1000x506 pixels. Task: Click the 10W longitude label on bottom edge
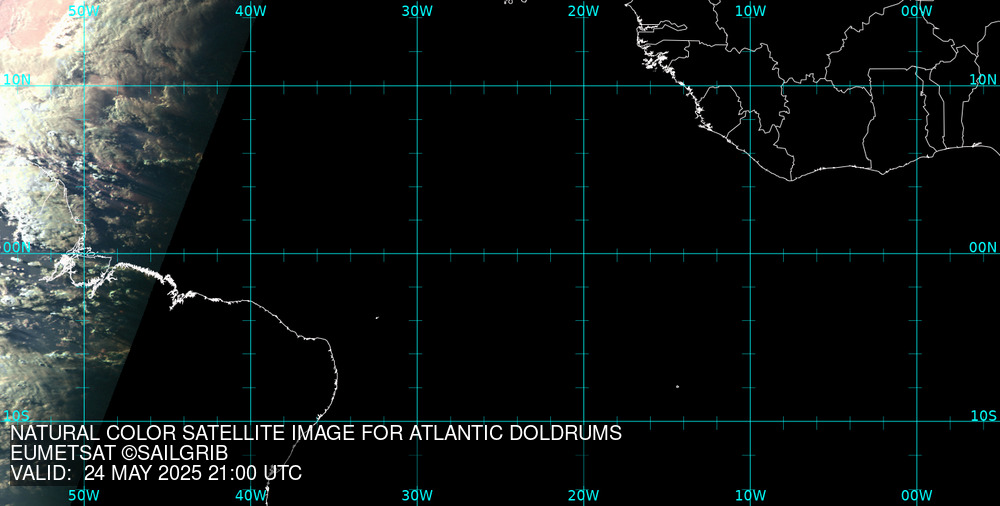[x=751, y=496]
